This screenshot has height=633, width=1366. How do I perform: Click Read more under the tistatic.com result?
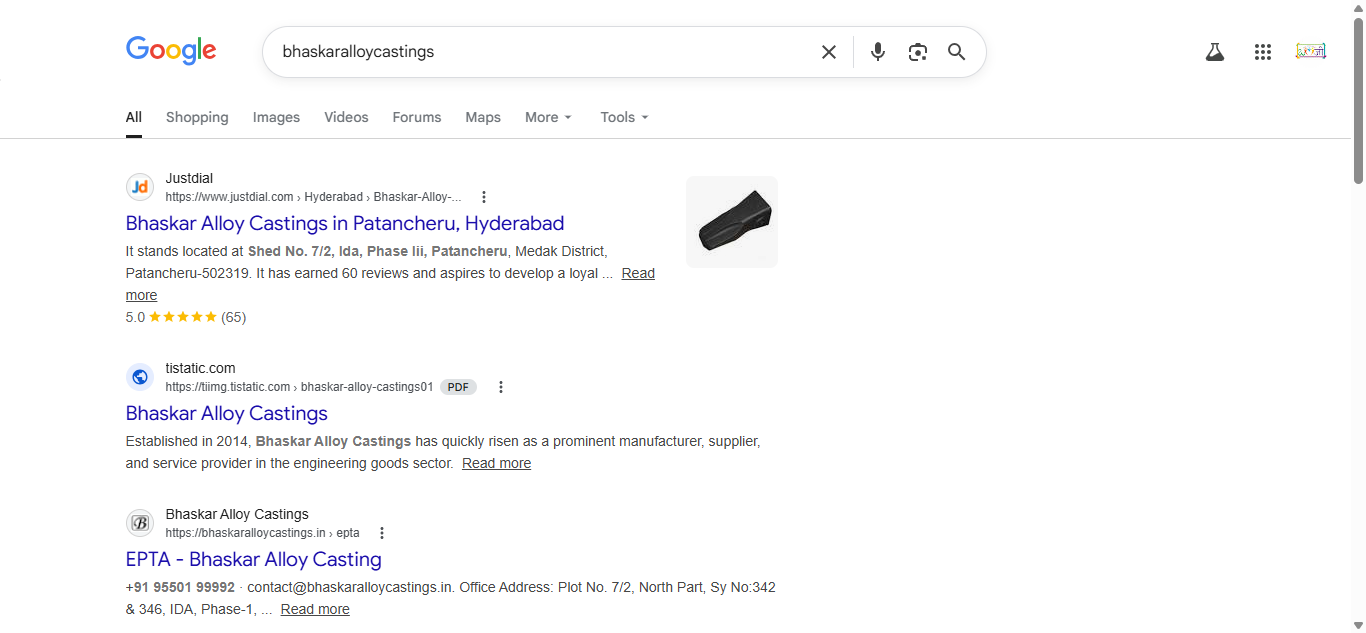point(496,463)
